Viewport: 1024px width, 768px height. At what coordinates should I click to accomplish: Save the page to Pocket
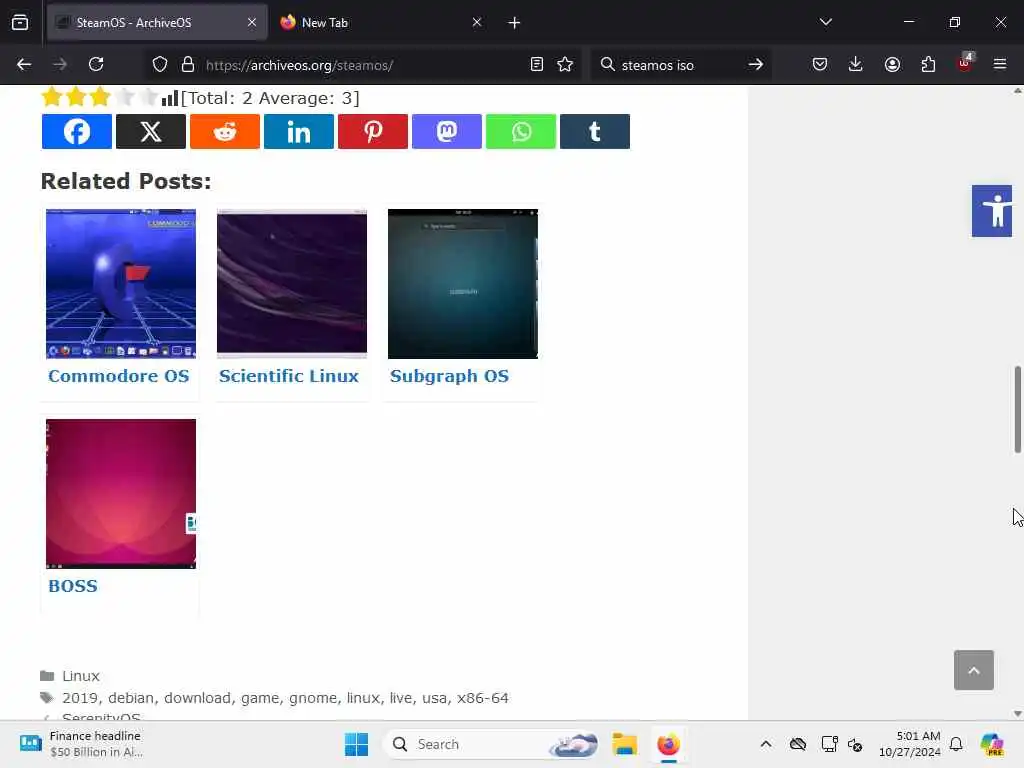pyautogui.click(x=820, y=65)
